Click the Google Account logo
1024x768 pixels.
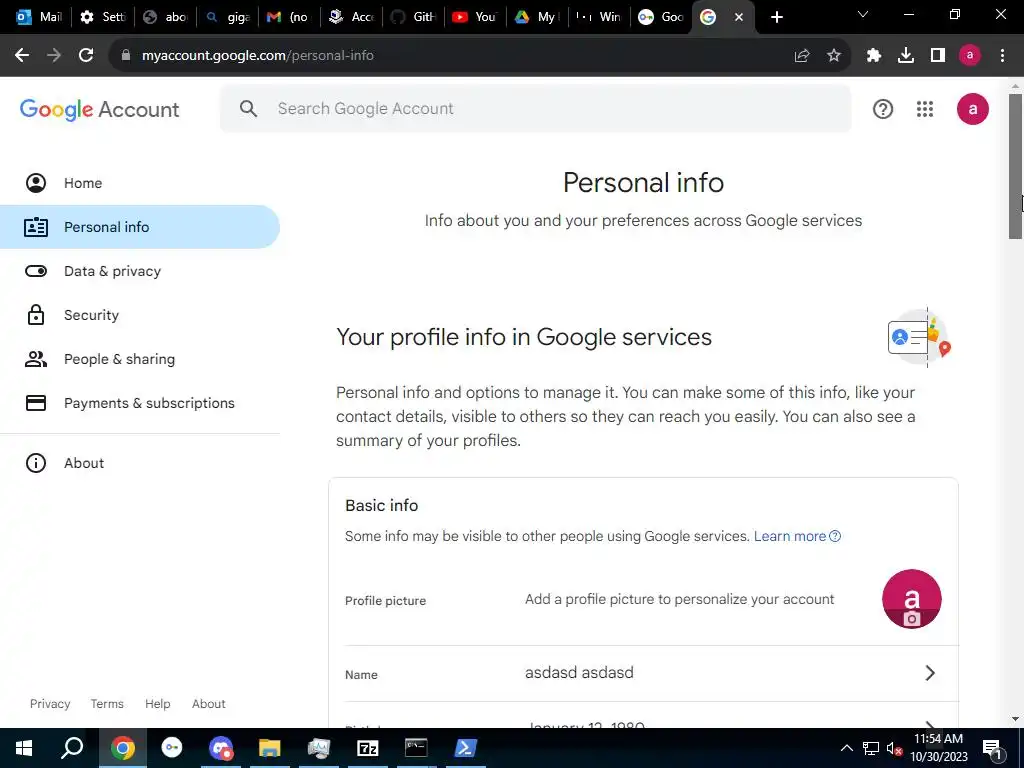coord(99,110)
